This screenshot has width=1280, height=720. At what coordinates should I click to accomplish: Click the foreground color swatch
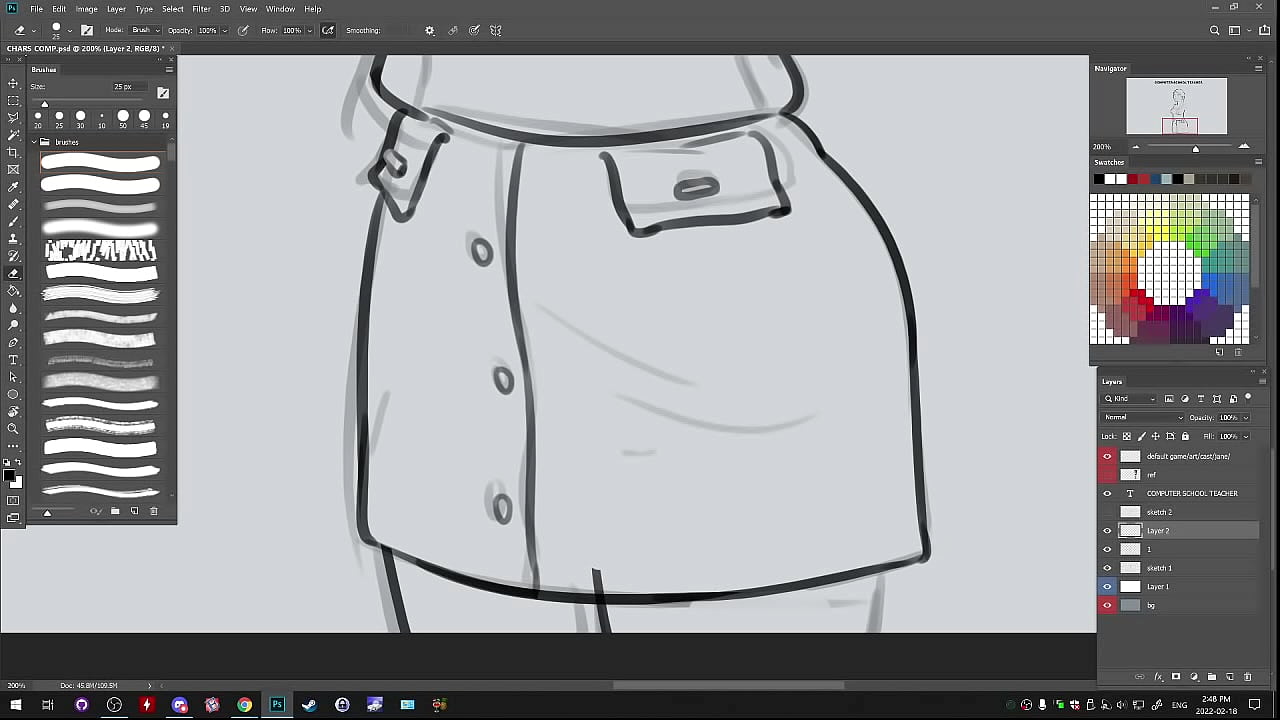[x=8, y=475]
